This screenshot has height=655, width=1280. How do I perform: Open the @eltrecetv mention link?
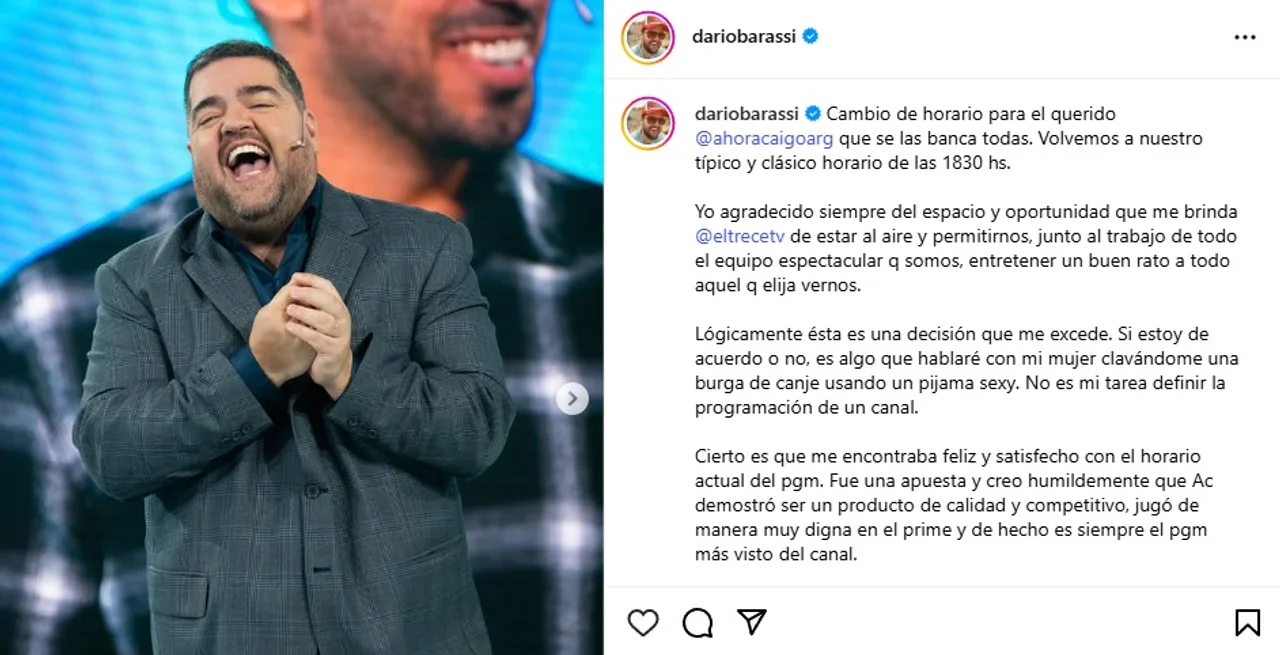[740, 236]
